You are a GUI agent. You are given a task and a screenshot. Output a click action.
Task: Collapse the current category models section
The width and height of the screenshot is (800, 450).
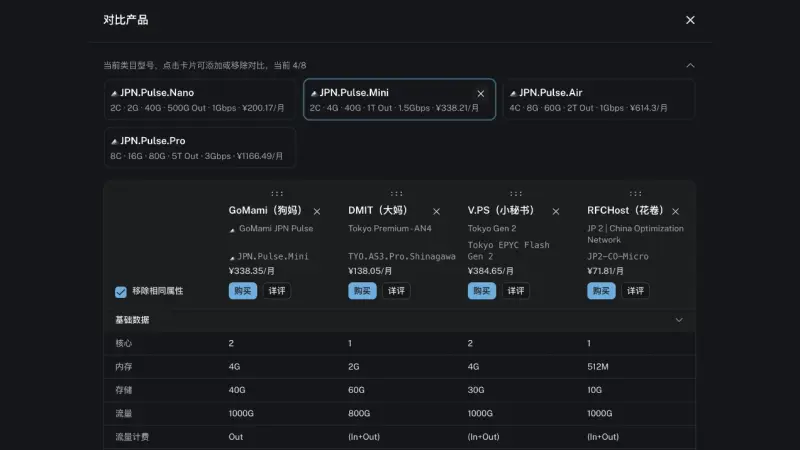tap(690, 65)
